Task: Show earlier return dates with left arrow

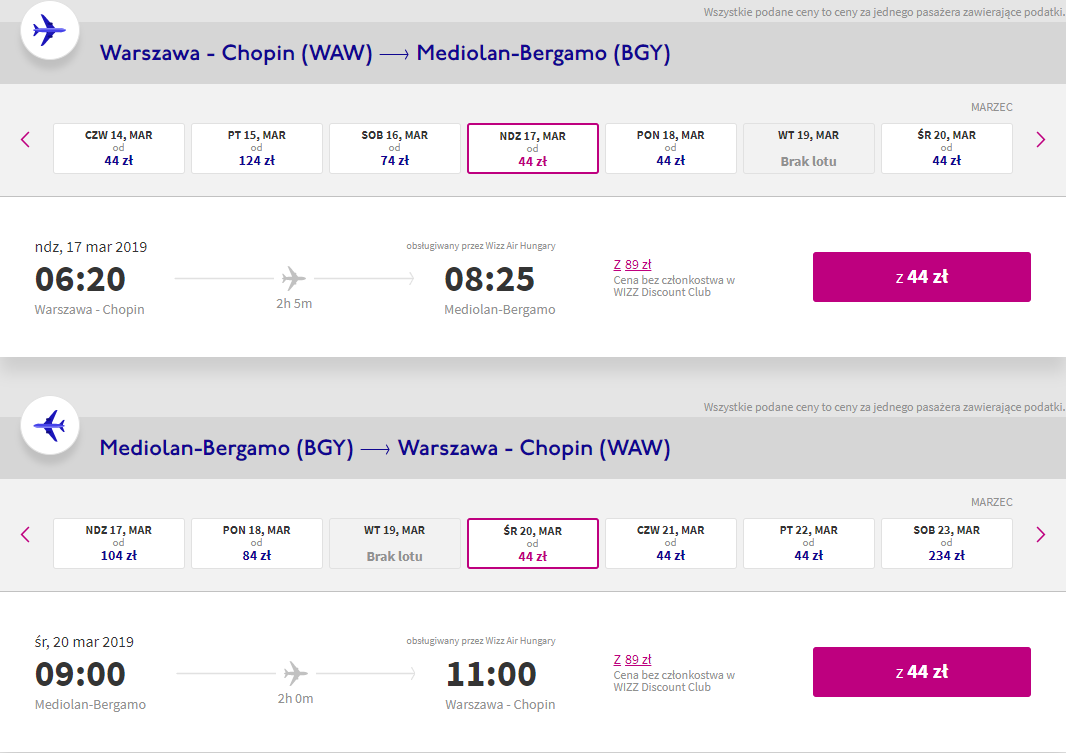Action: [26, 535]
